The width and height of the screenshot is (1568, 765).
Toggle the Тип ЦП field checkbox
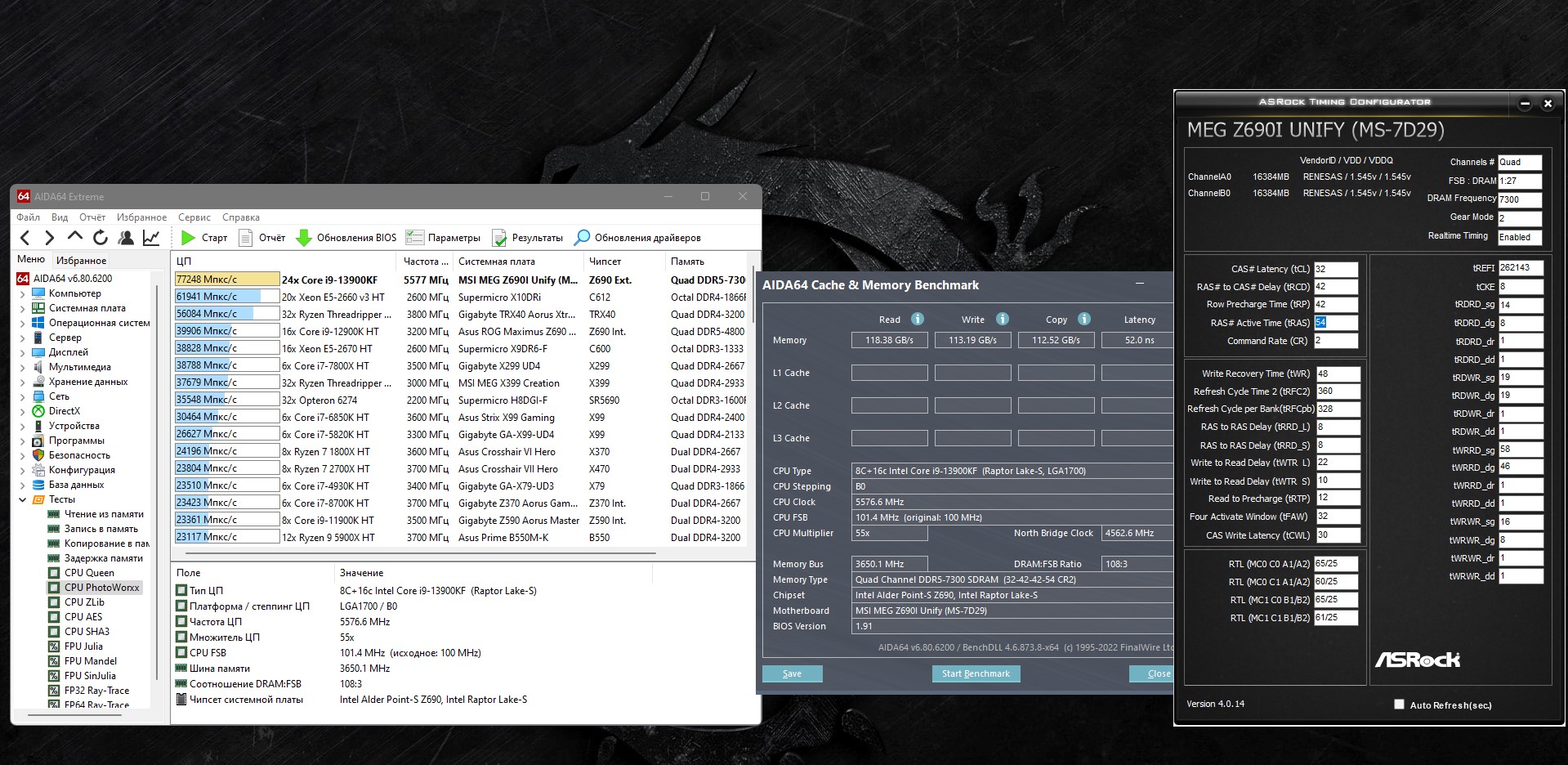pyautogui.click(x=181, y=590)
